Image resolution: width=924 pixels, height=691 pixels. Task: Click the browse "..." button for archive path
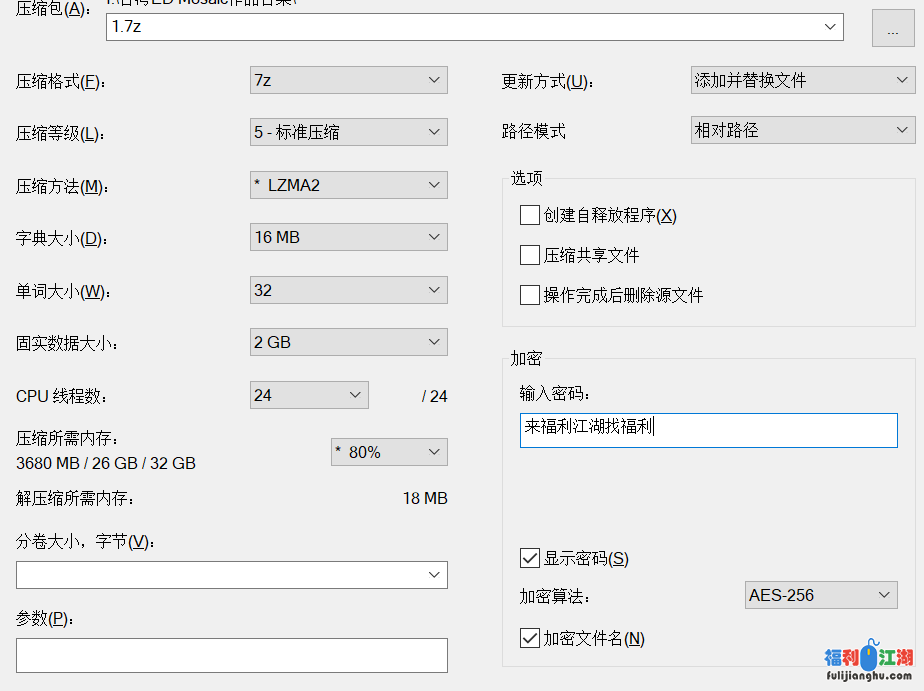[x=892, y=29]
